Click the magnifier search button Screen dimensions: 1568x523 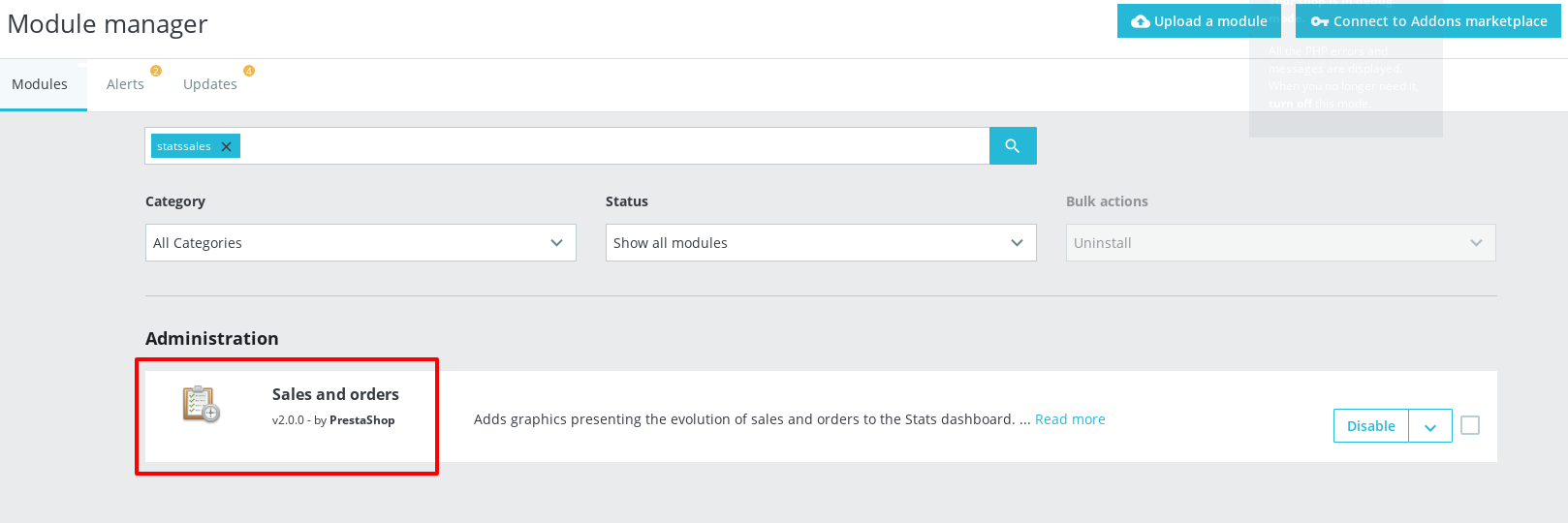coord(1013,146)
